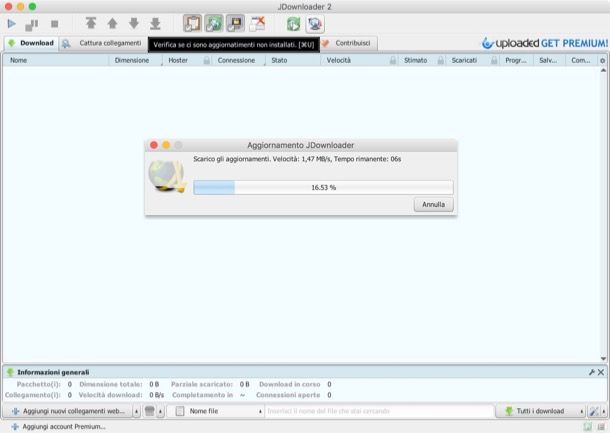Toggle lock icon on Scaricati column
The height and width of the screenshot is (433, 610).
[x=494, y=60]
